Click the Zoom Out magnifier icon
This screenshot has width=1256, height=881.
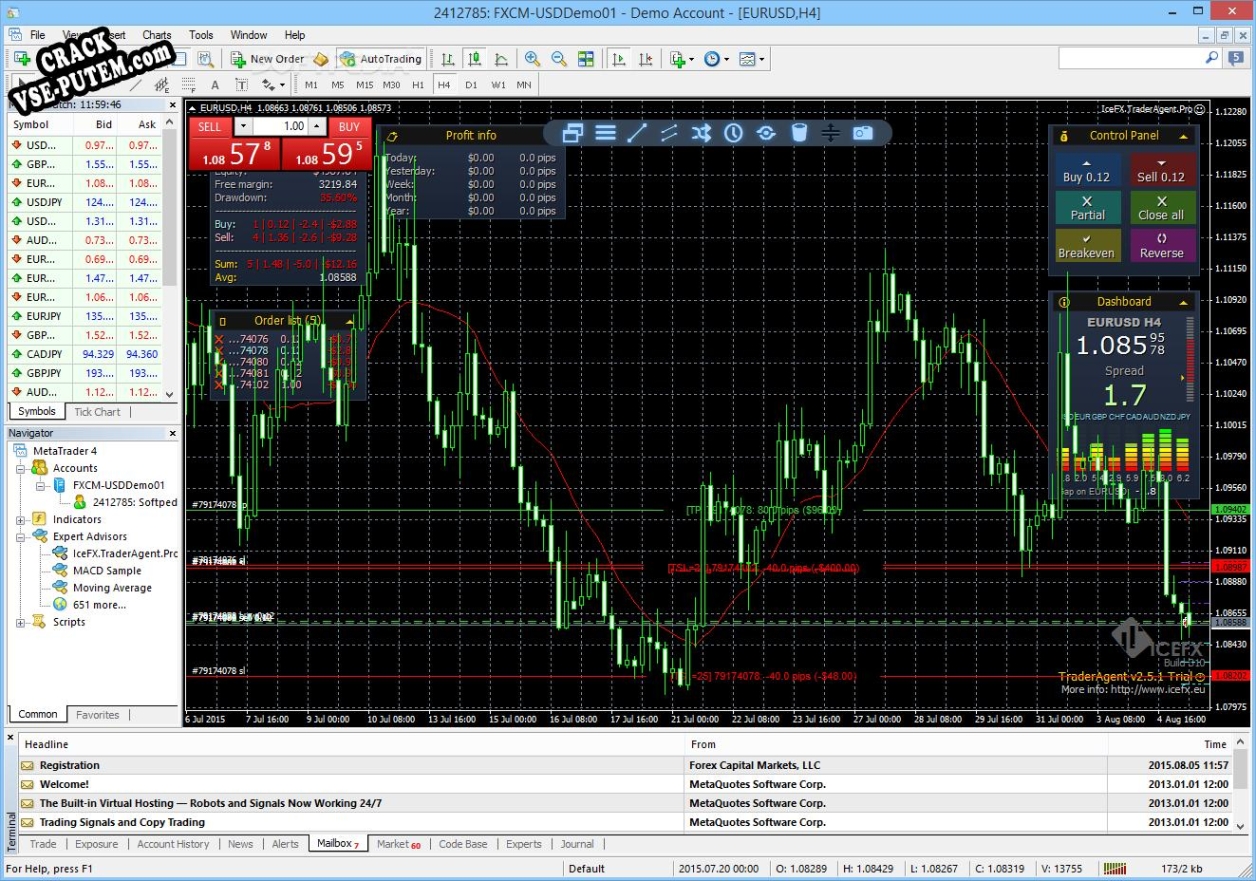pos(559,59)
